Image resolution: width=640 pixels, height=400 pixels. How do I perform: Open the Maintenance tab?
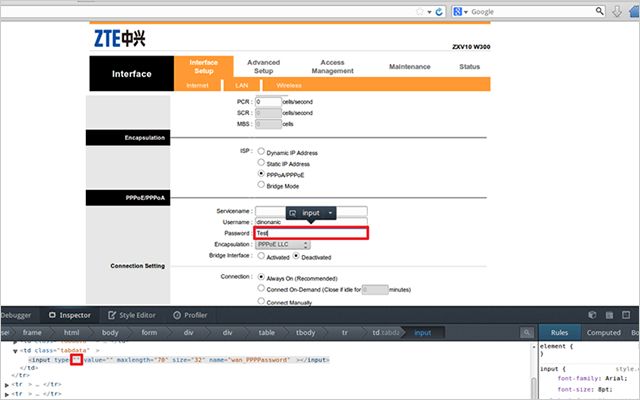(409, 67)
